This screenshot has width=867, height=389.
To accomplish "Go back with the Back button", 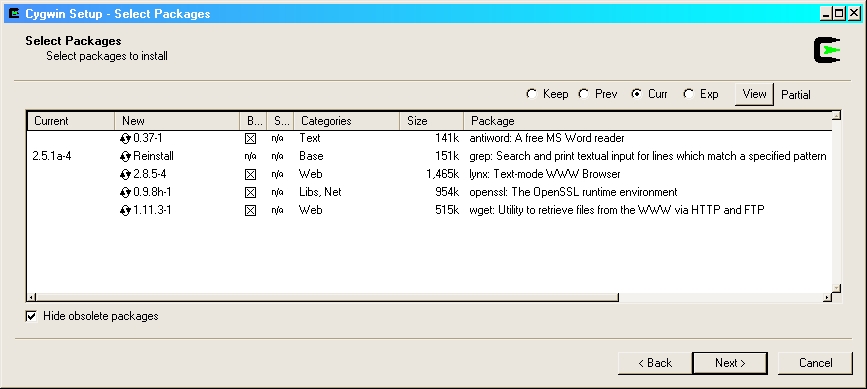I will [x=655, y=363].
